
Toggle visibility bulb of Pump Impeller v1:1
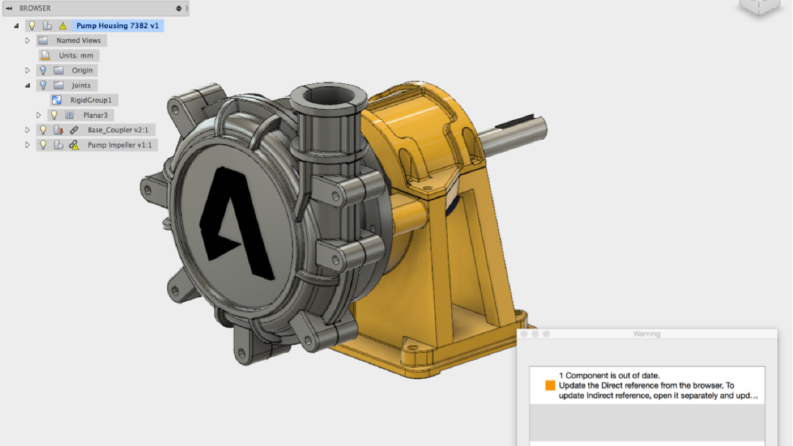[43, 145]
